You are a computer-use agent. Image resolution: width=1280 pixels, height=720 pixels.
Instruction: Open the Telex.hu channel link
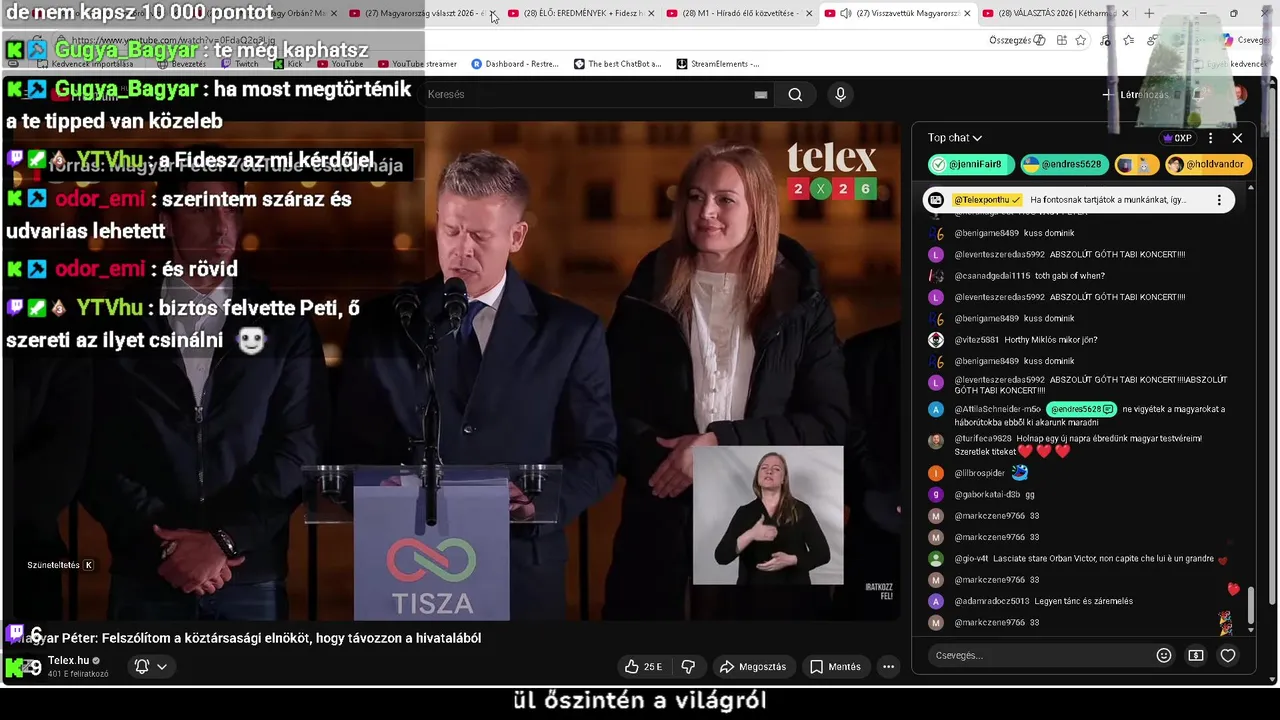pos(69,661)
